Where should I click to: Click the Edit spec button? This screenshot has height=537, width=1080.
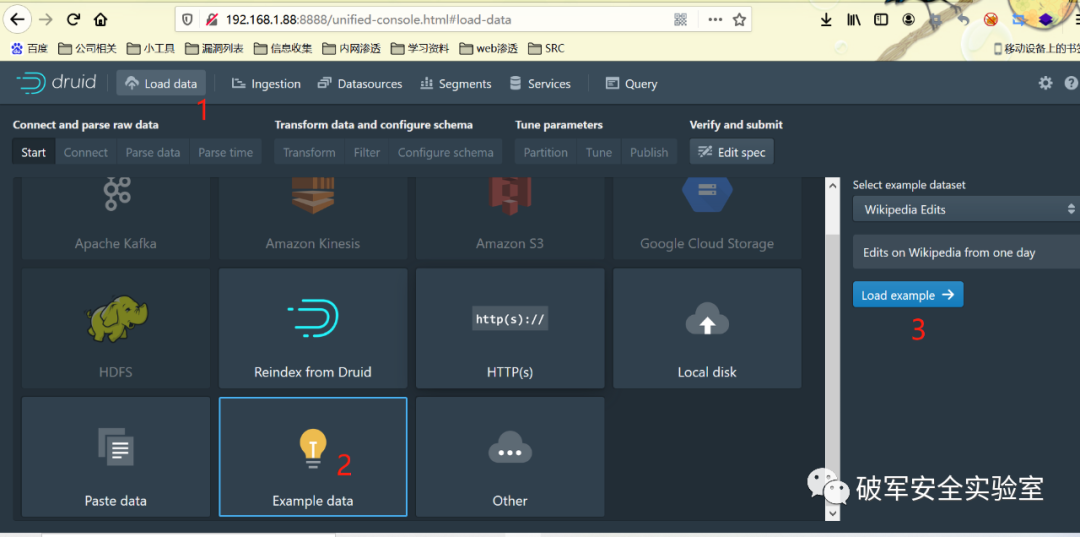[731, 152]
